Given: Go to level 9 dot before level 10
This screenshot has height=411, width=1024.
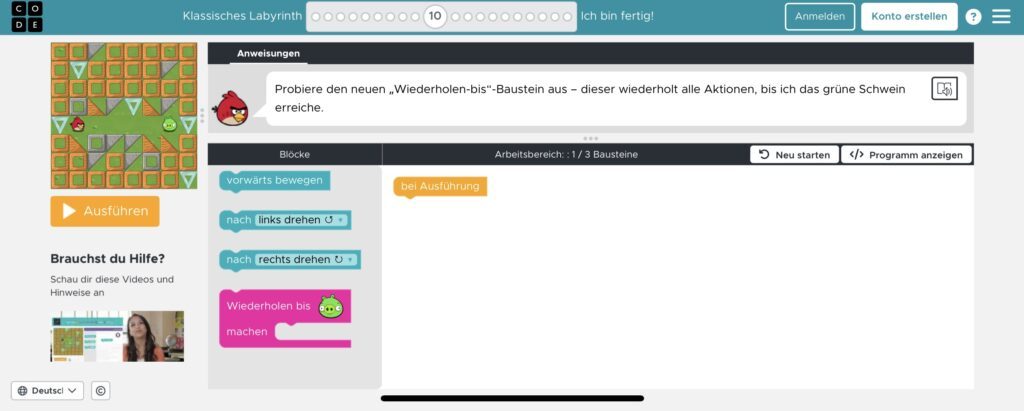Looking at the screenshot, I should (x=417, y=17).
